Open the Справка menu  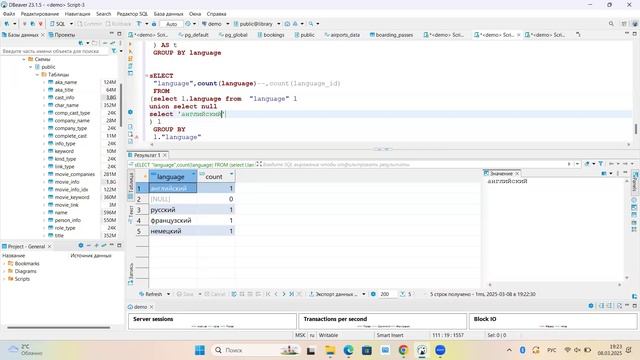216,14
